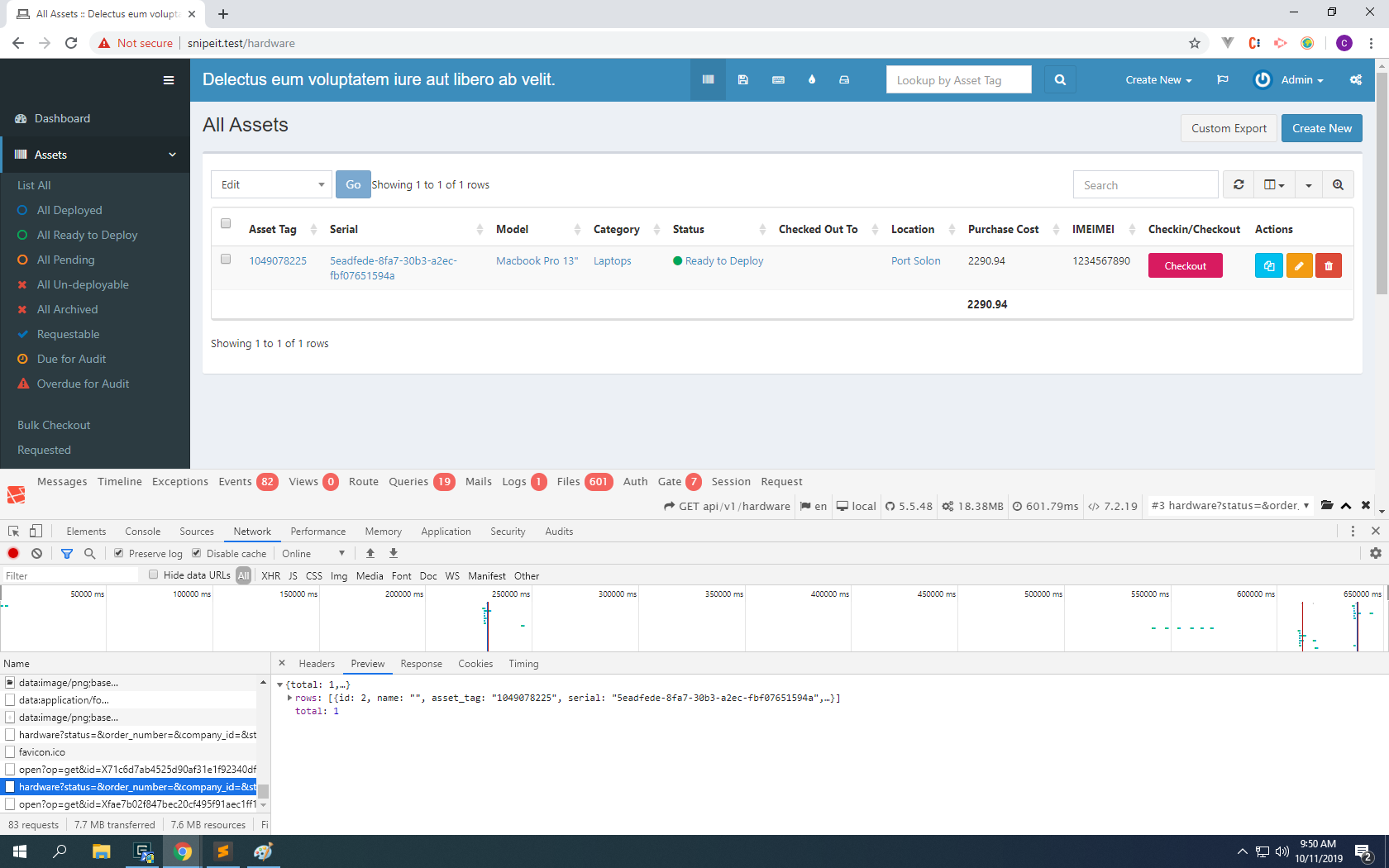Open Components drive icon in navbar
The width and height of the screenshot is (1389, 868).
[844, 80]
